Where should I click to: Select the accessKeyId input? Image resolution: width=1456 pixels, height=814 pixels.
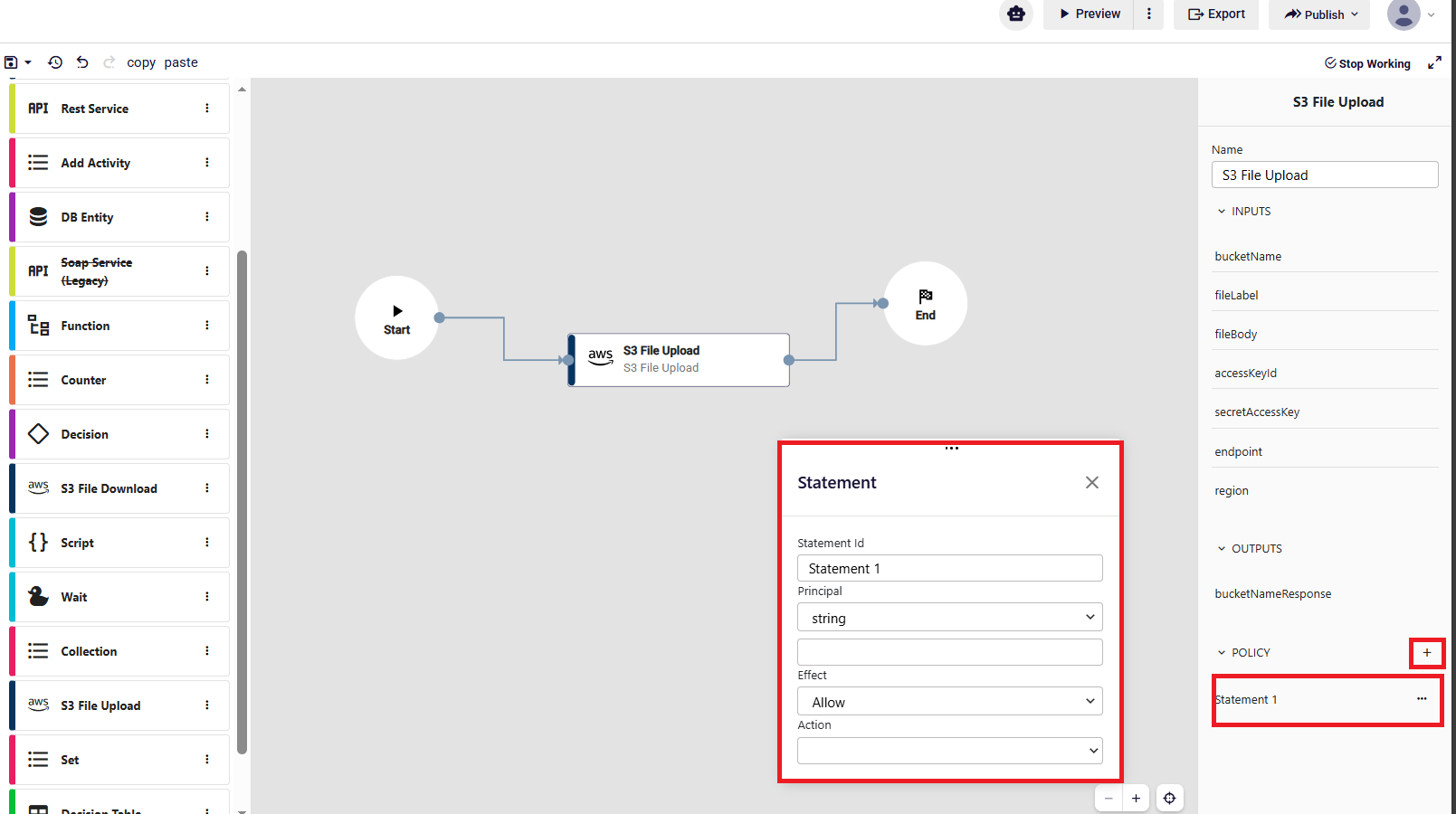coord(1325,374)
